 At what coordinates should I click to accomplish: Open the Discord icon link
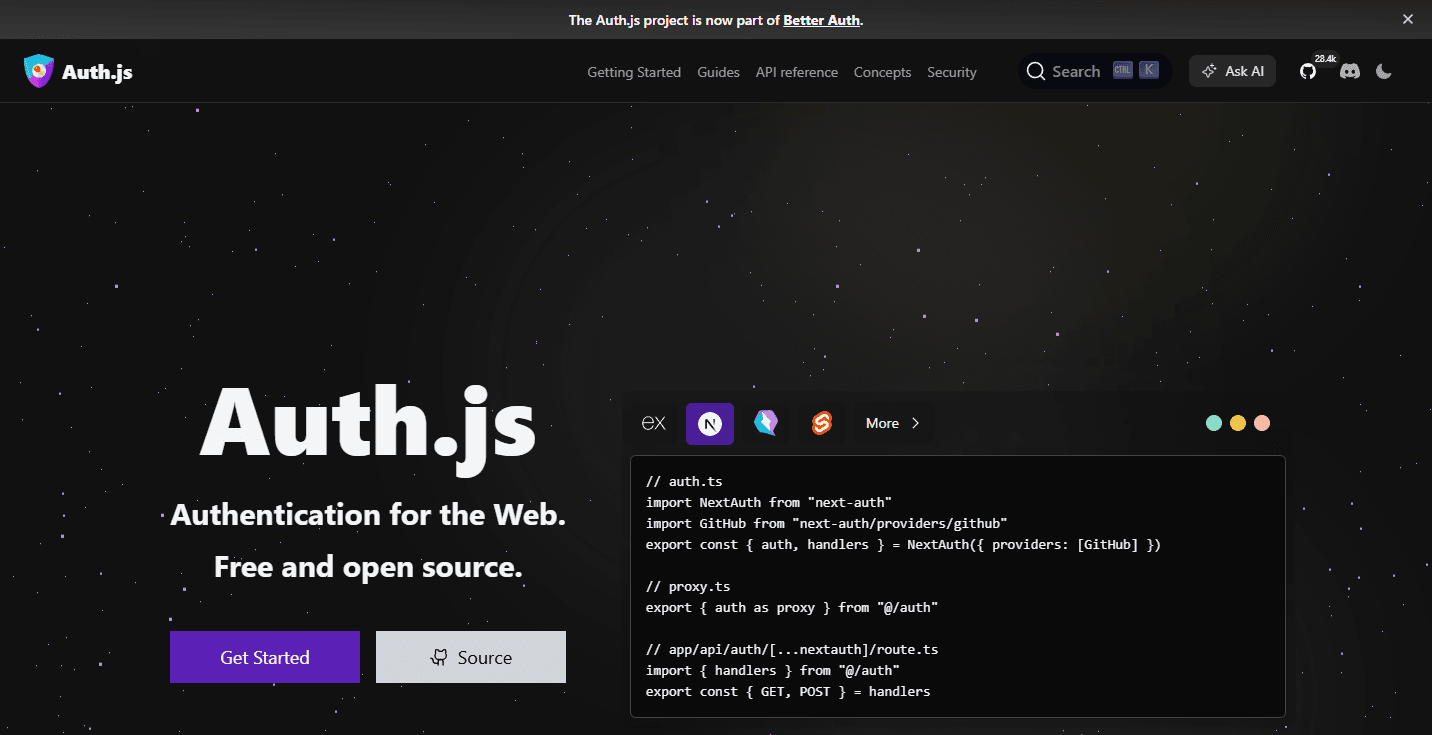(x=1350, y=71)
